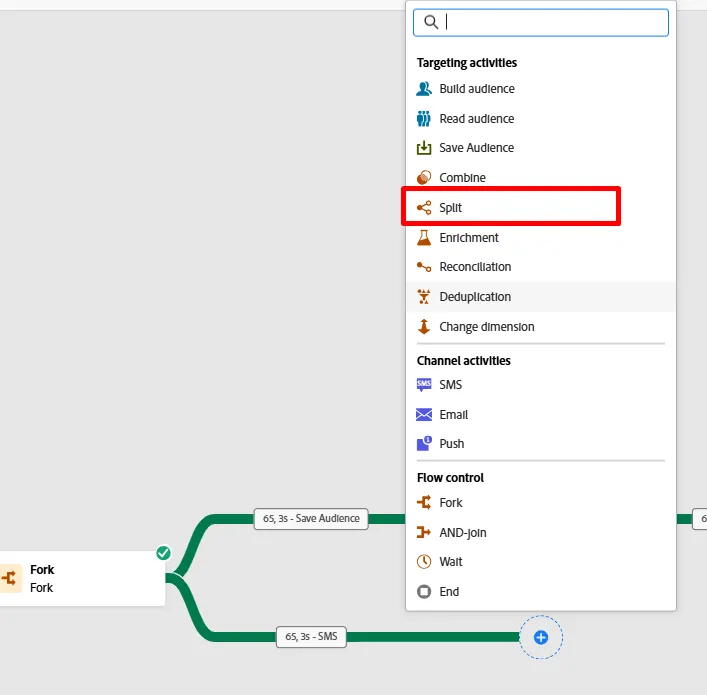Screen dimensions: 707x695
Task: Click the Change dimension icon
Action: 424,326
